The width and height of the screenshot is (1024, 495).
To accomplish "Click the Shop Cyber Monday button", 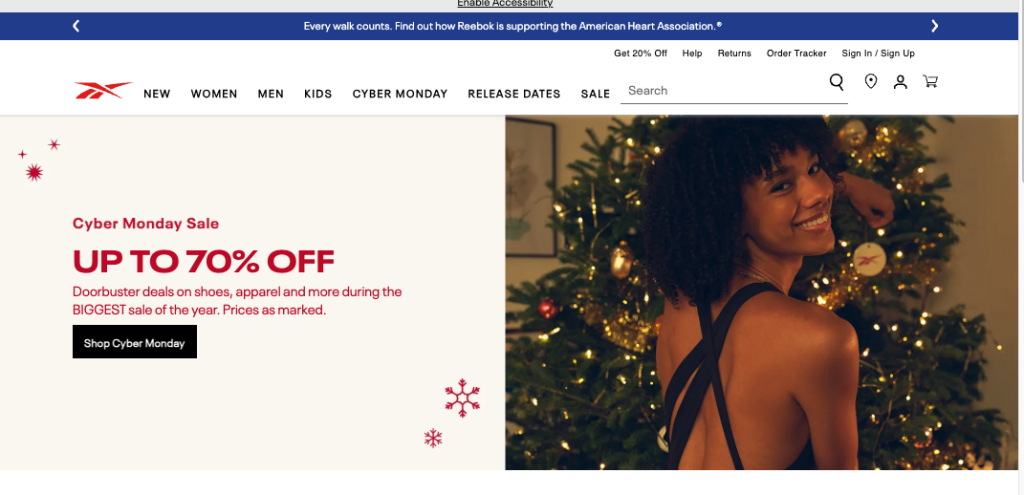I will coord(135,342).
